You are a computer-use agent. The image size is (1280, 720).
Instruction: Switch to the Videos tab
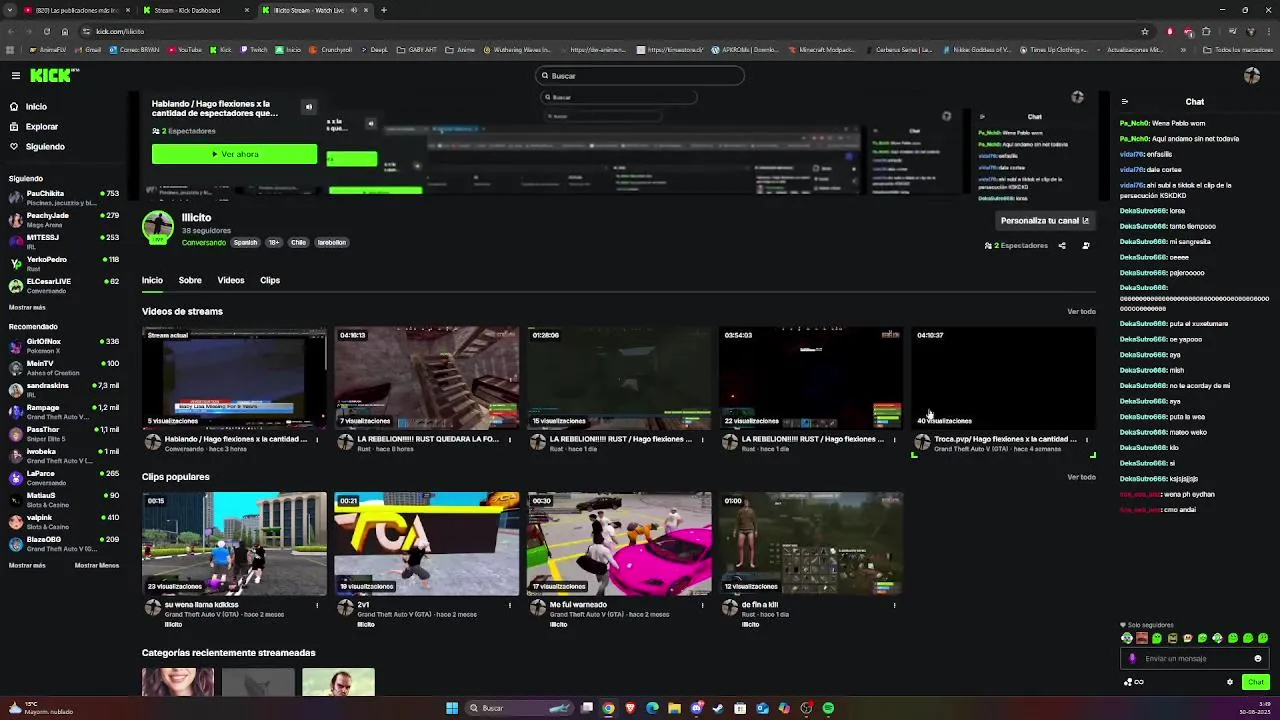pyautogui.click(x=231, y=281)
